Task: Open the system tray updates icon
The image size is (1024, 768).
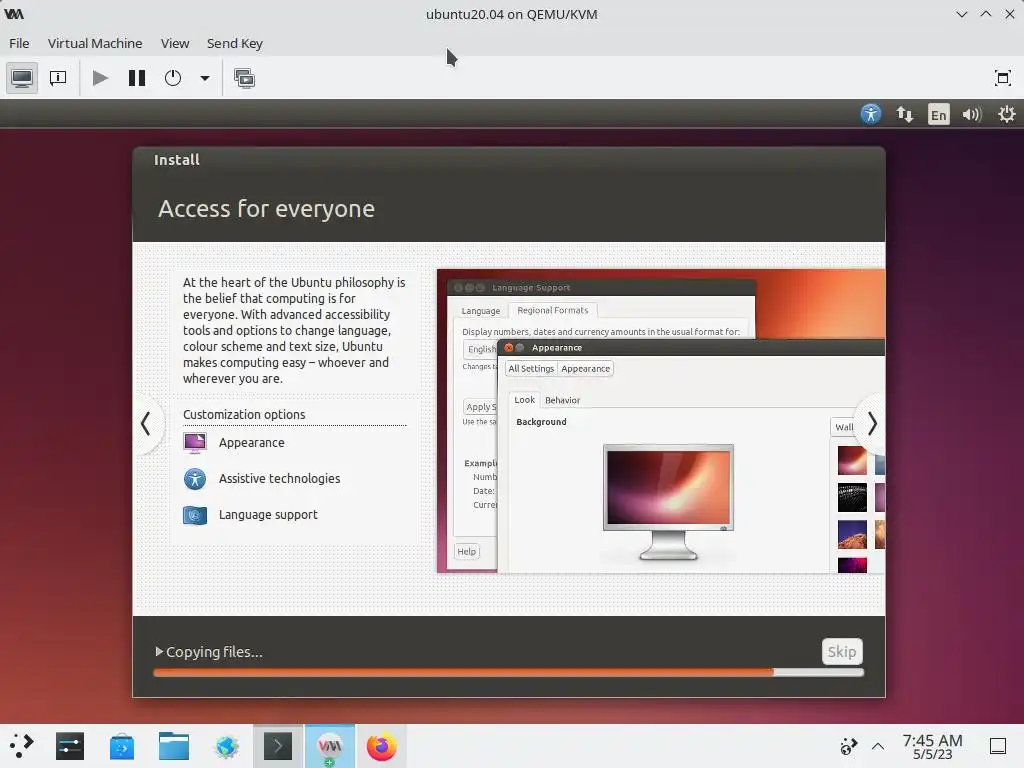Action: (848, 746)
